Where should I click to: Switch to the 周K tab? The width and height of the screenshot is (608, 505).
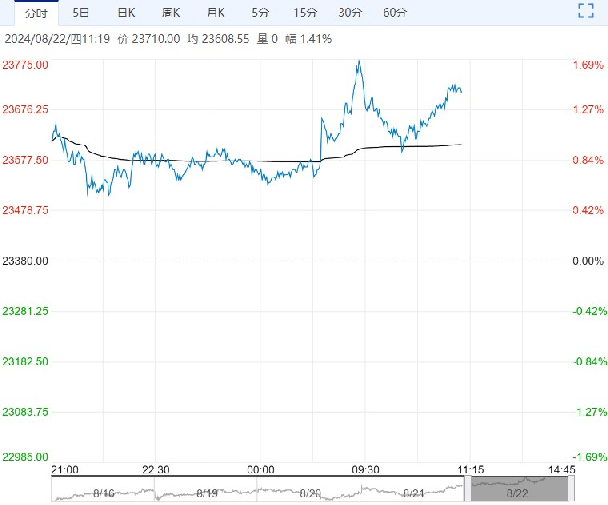(171, 13)
